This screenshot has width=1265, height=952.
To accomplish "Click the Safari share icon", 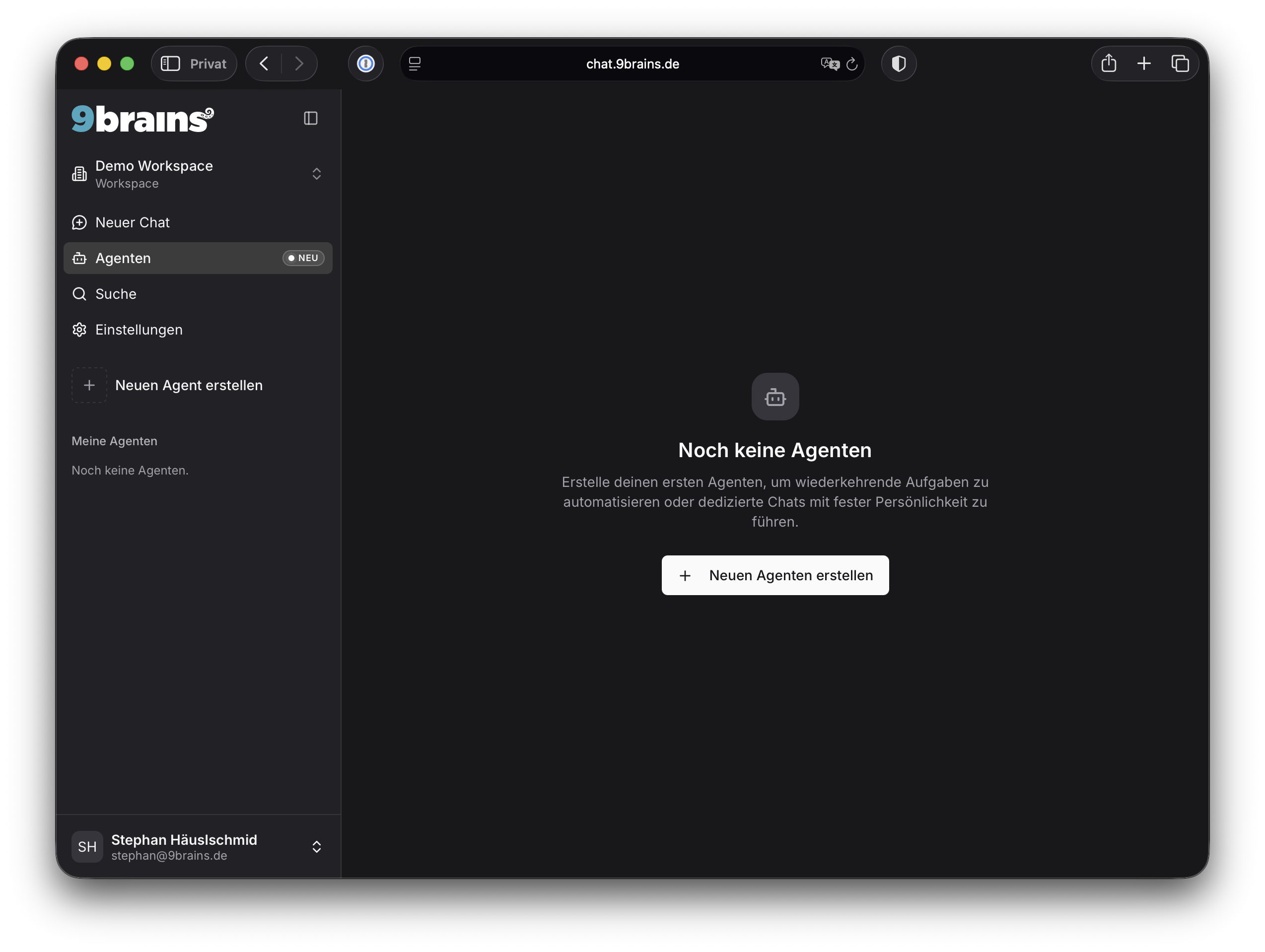I will [1109, 64].
